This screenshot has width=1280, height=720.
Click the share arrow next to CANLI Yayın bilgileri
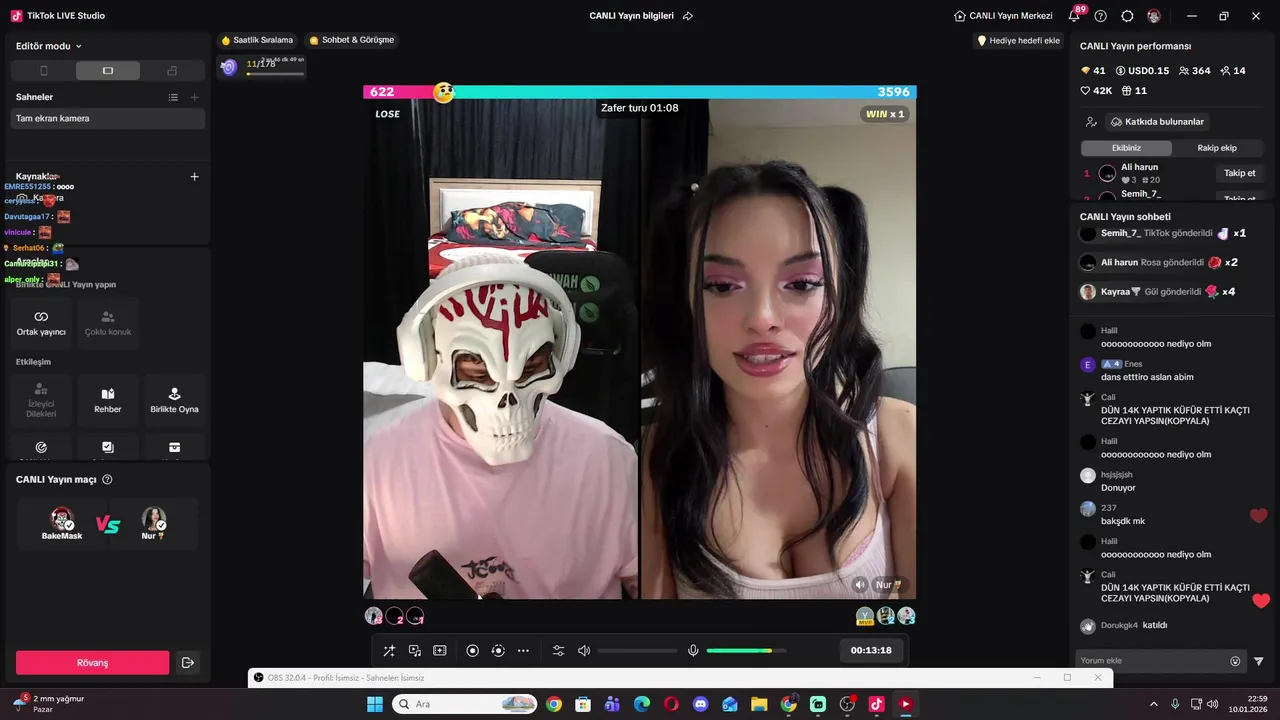687,16
